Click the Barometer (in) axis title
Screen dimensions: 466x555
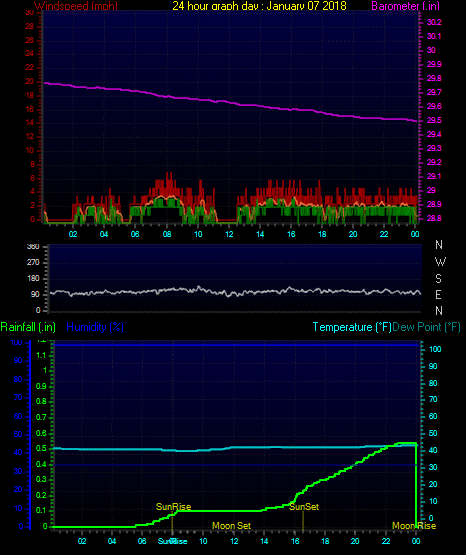pos(405,6)
